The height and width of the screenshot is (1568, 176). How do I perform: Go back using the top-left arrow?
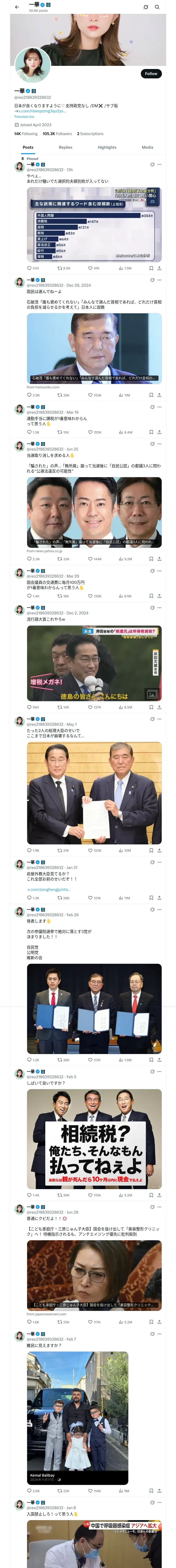pyautogui.click(x=17, y=7)
